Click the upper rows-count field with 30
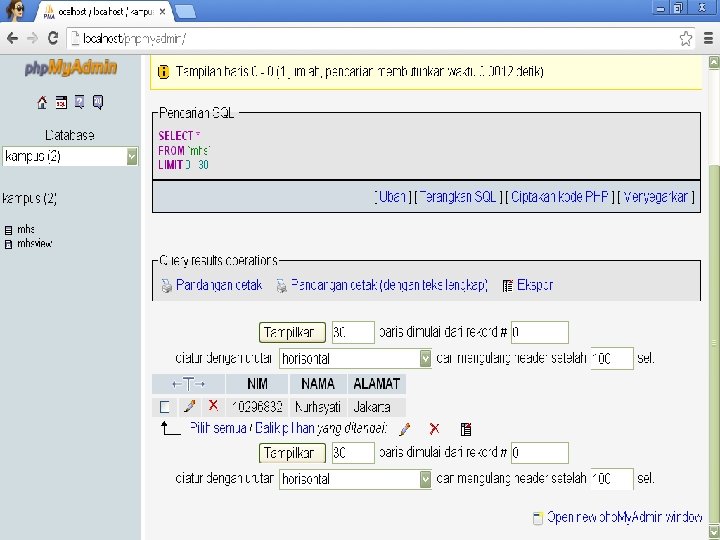The width and height of the screenshot is (720, 540). (x=353, y=332)
